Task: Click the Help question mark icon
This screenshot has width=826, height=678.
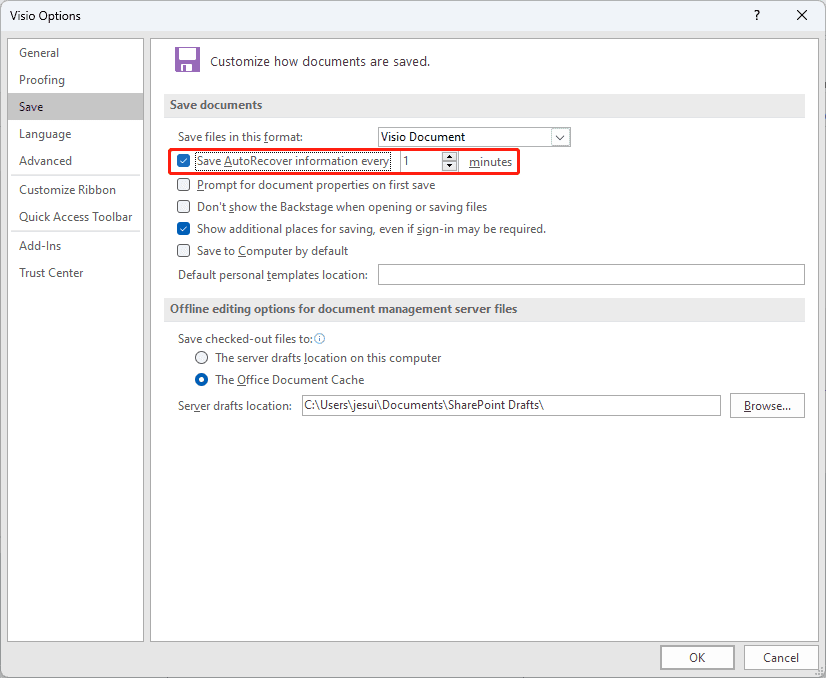Action: tap(756, 15)
